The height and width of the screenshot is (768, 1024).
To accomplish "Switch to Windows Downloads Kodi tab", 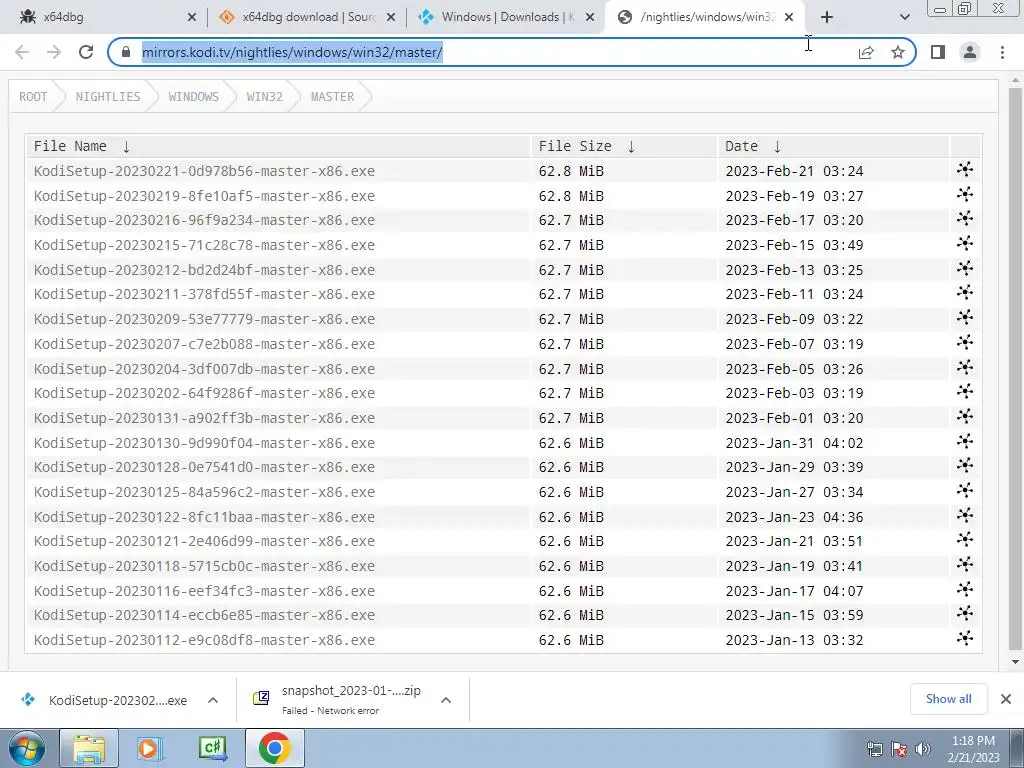I will click(506, 18).
